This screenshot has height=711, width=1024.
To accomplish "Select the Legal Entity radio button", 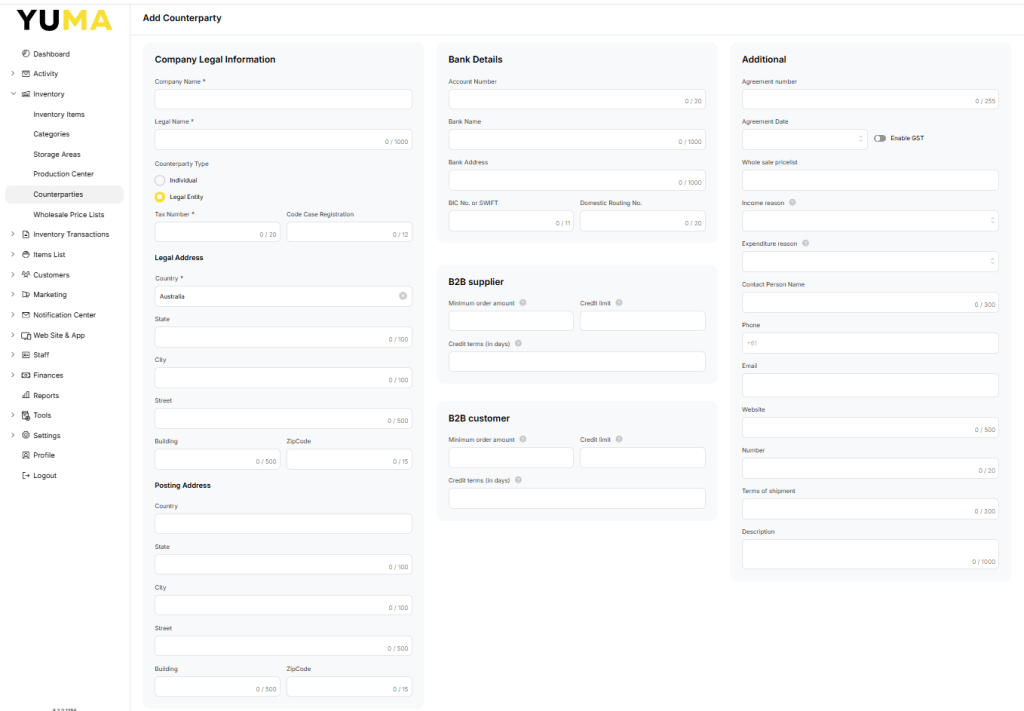I will (x=159, y=197).
